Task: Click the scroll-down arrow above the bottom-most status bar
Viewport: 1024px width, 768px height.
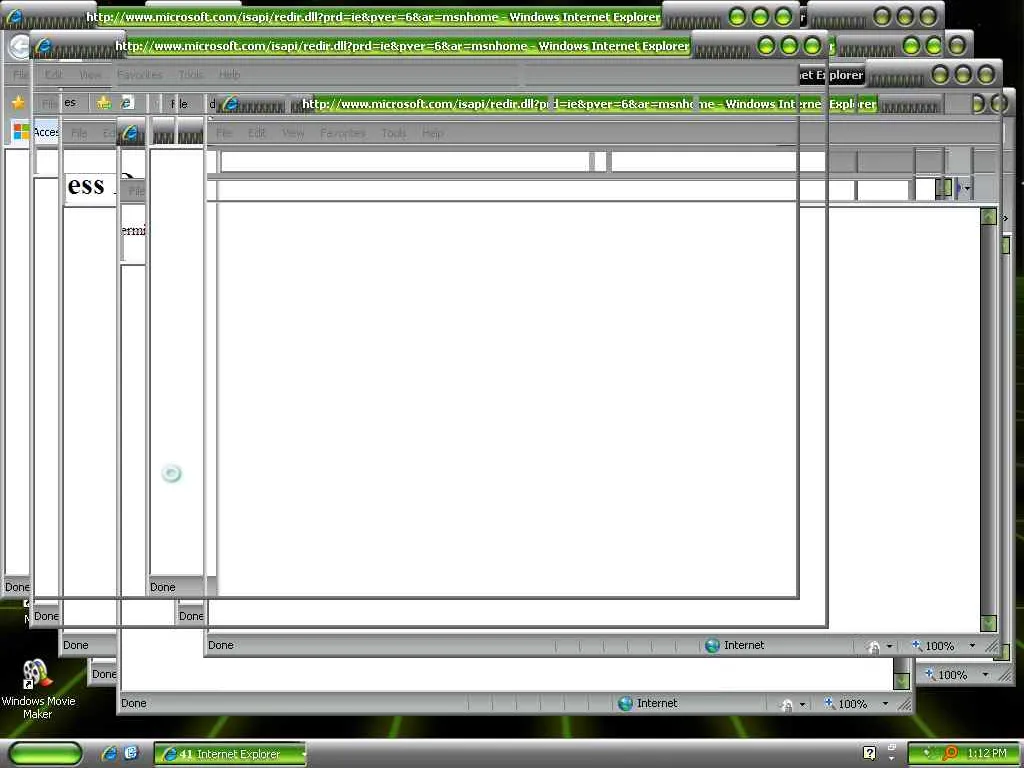Action: (x=901, y=681)
